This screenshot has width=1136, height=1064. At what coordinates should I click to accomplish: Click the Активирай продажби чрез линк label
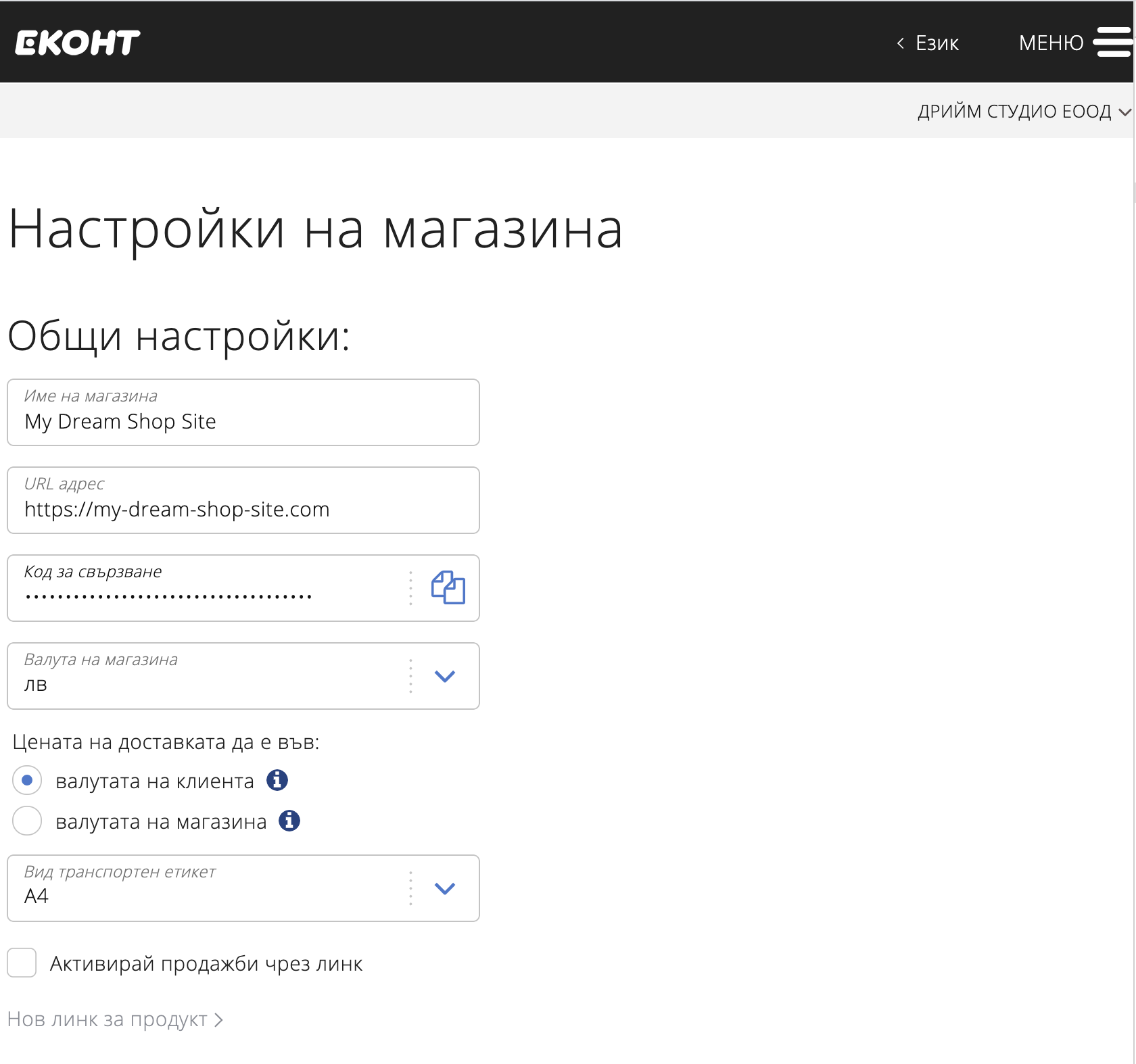coord(206,963)
